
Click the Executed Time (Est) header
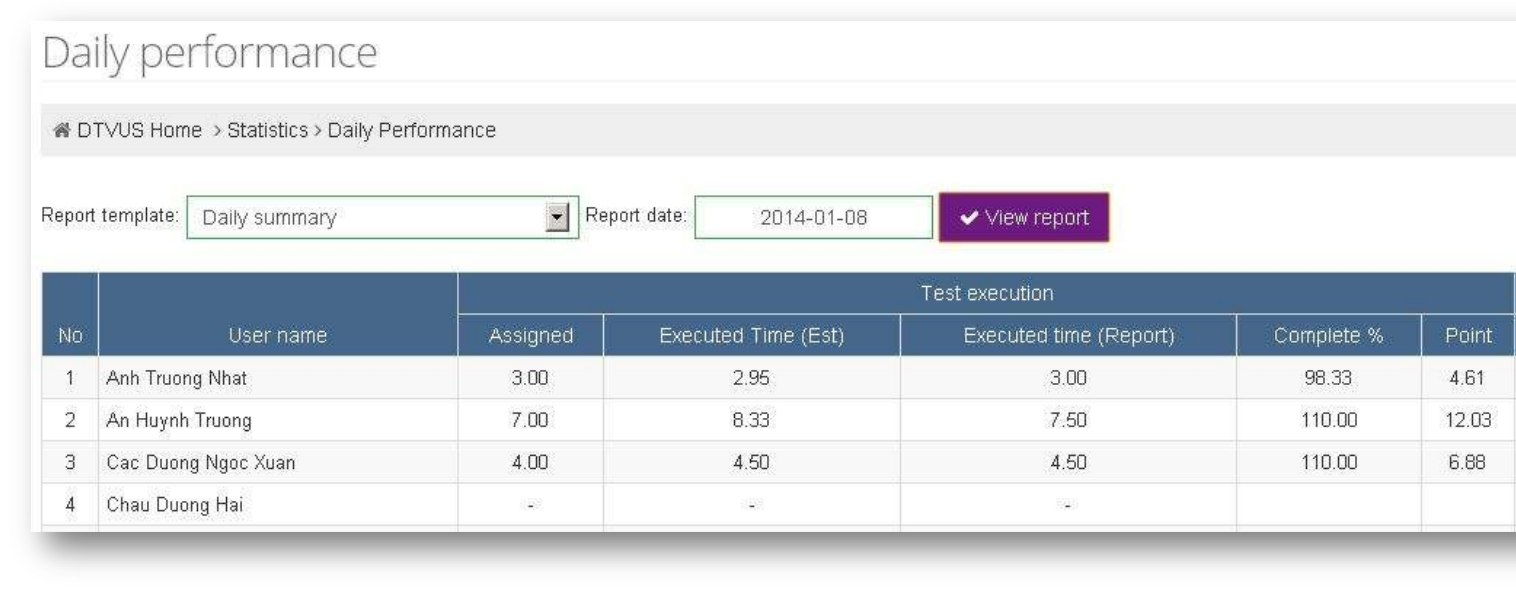[751, 337]
